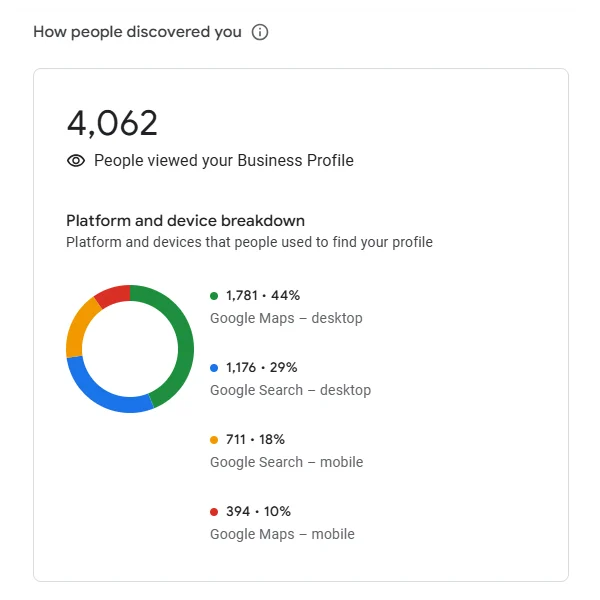Click the 4,062 total views number
The width and height of the screenshot is (600, 600).
[x=112, y=123]
